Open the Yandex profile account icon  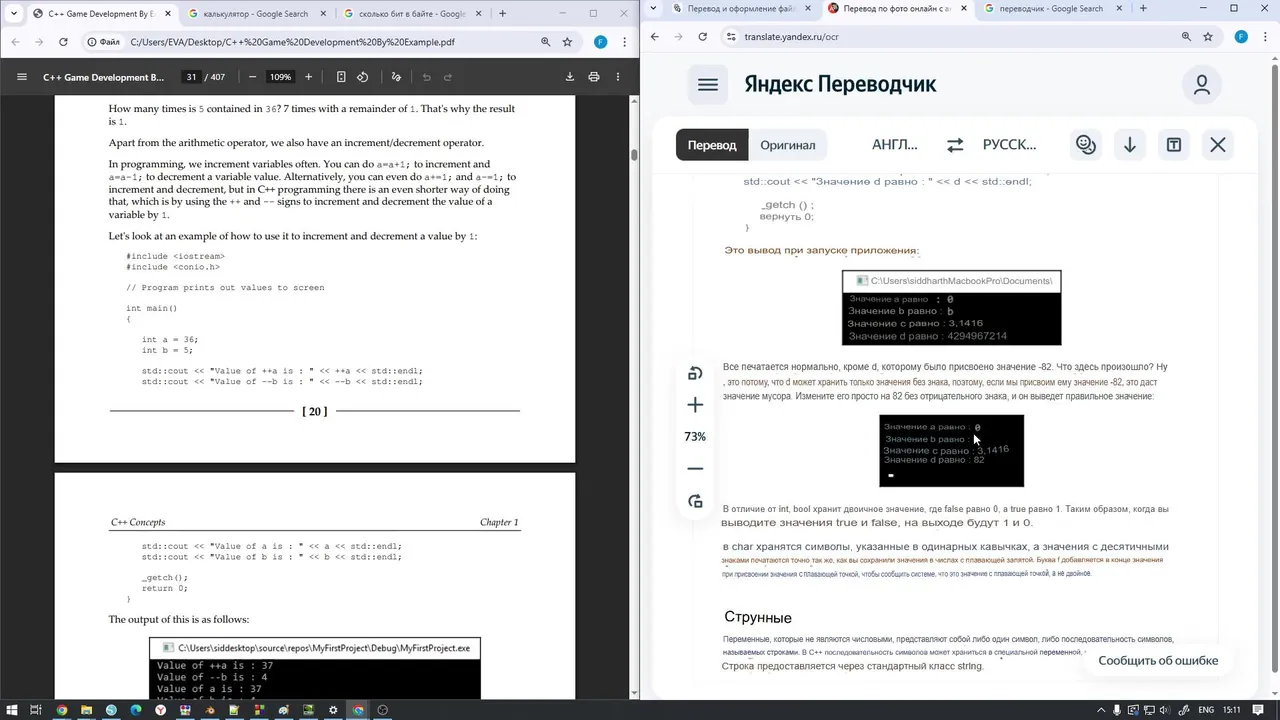[x=1202, y=85]
